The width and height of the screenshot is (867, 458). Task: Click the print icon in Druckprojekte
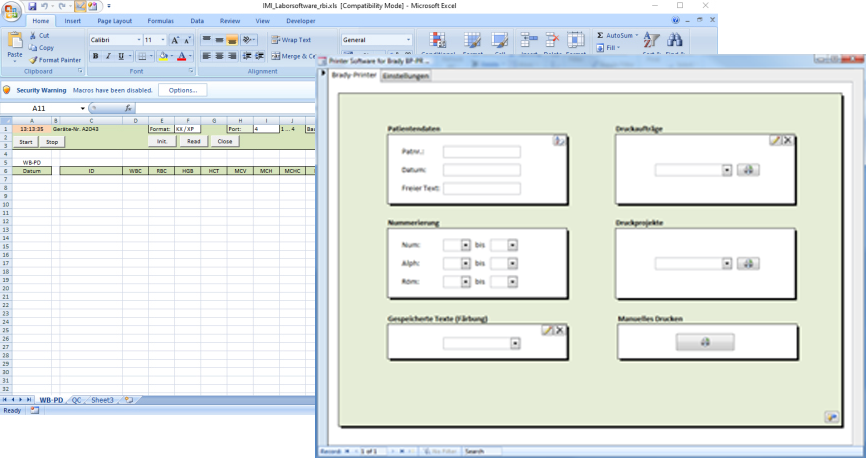(x=749, y=263)
